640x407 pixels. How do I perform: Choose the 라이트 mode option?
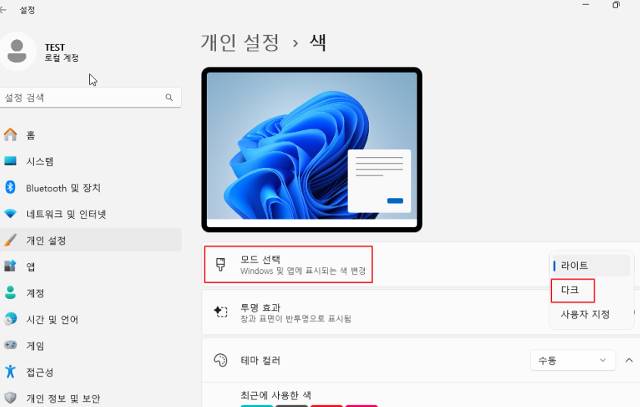click(x=590, y=265)
